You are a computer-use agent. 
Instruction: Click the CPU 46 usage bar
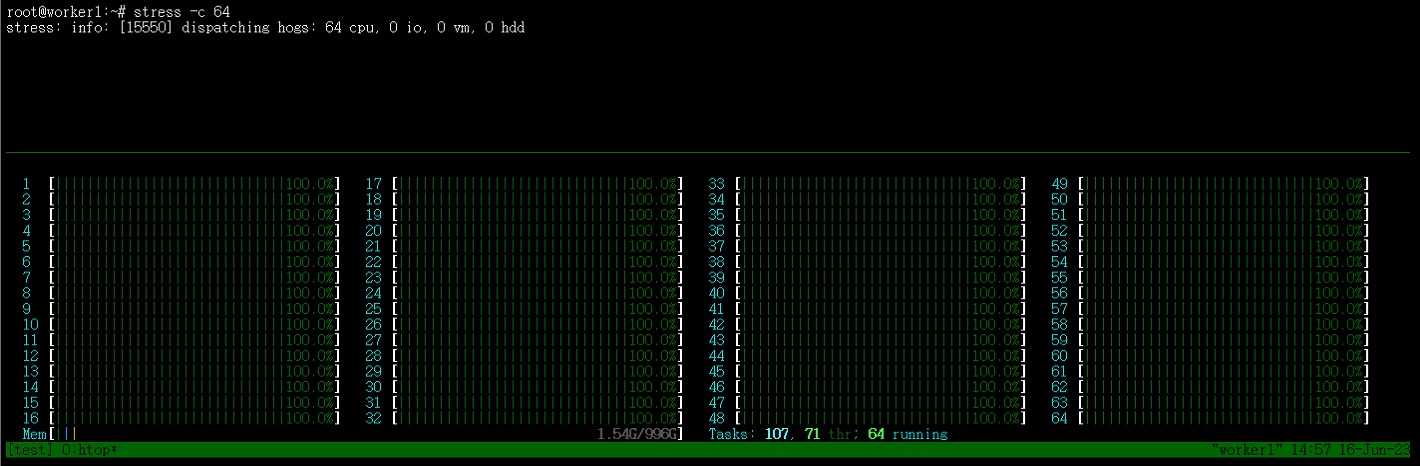click(x=881, y=387)
